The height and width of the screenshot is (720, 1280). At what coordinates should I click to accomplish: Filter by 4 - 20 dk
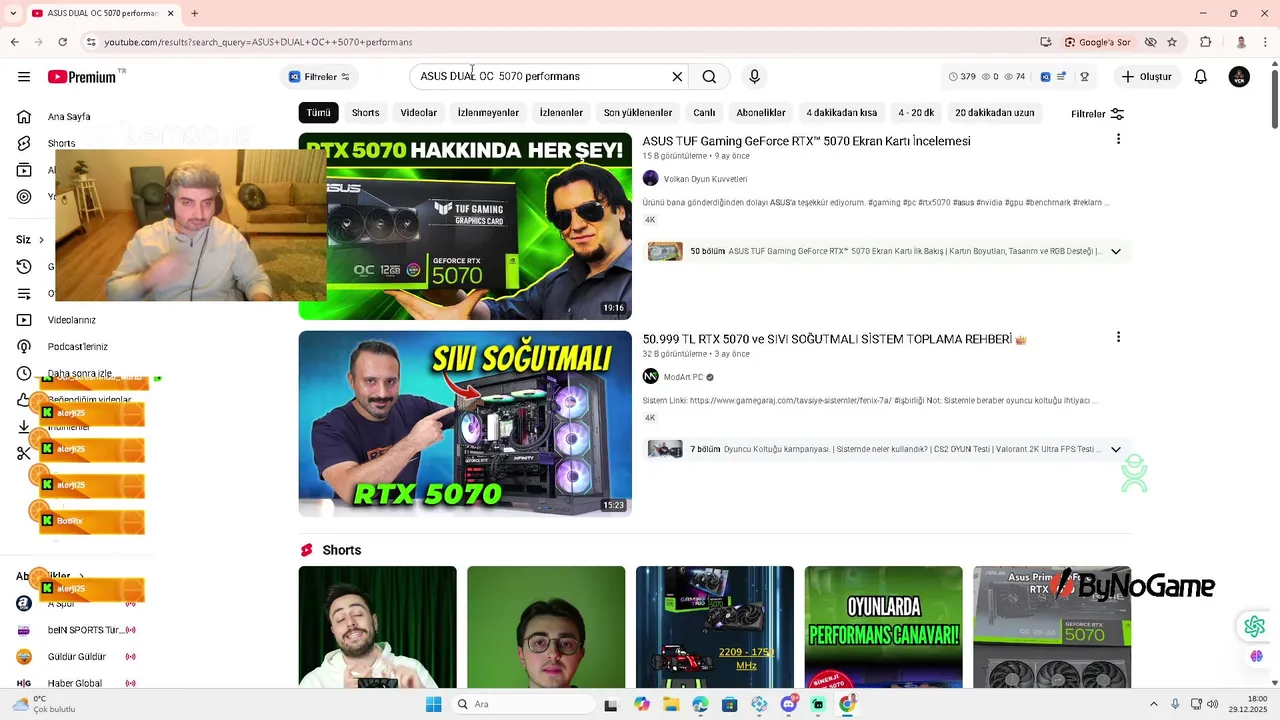(x=916, y=113)
